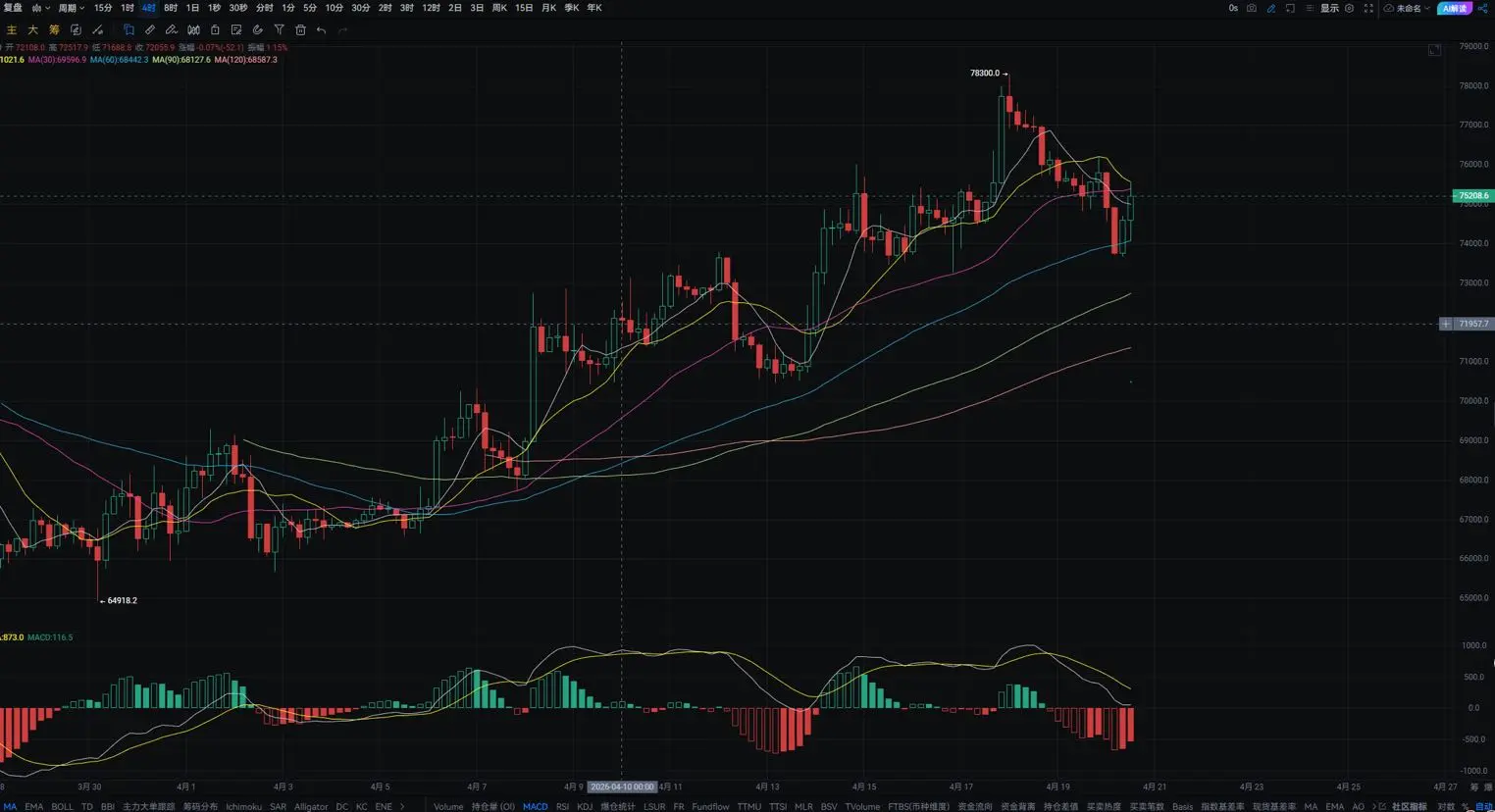Toggle the Alligator main indicator
This screenshot has height=812, width=1495.
pos(311,806)
